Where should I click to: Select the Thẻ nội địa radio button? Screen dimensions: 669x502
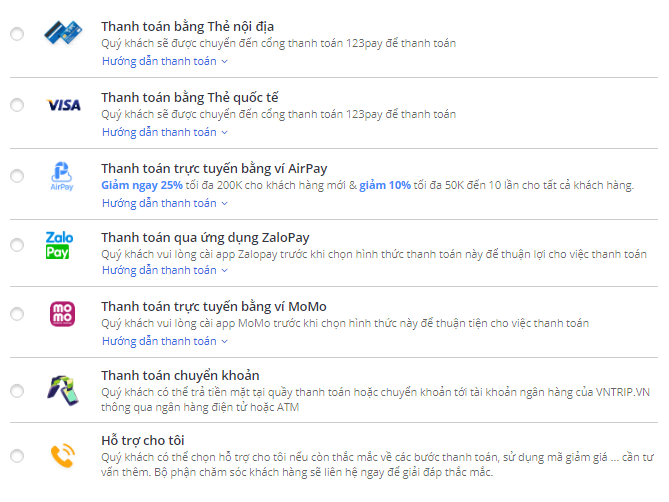pos(17,34)
